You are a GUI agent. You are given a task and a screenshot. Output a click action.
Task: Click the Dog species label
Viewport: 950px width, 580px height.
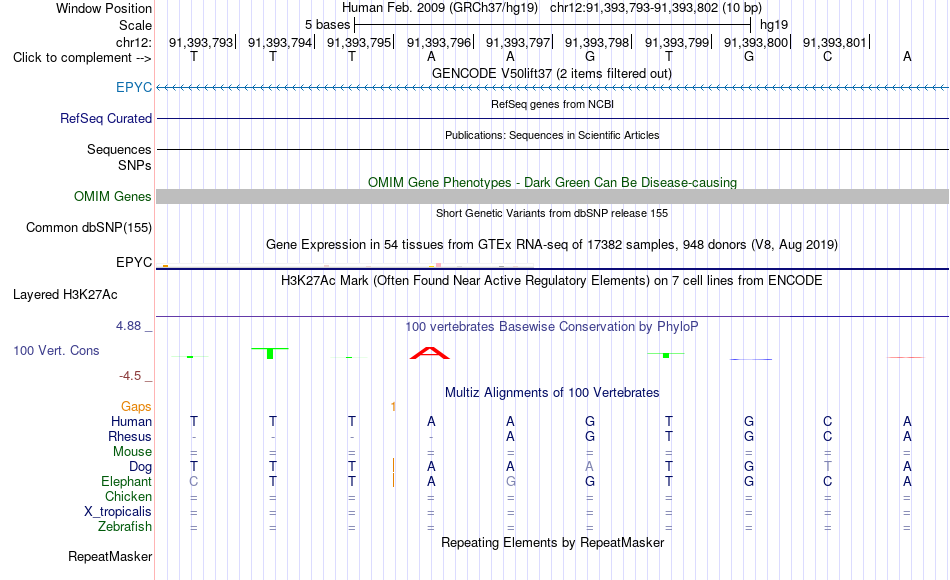click(x=141, y=466)
